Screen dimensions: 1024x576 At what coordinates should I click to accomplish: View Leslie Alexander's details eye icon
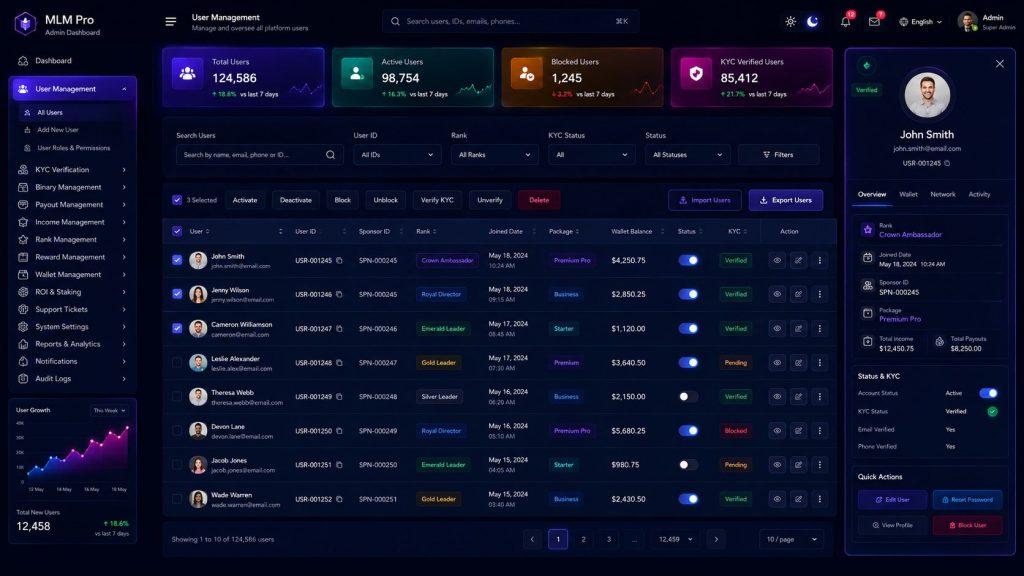tap(777, 362)
